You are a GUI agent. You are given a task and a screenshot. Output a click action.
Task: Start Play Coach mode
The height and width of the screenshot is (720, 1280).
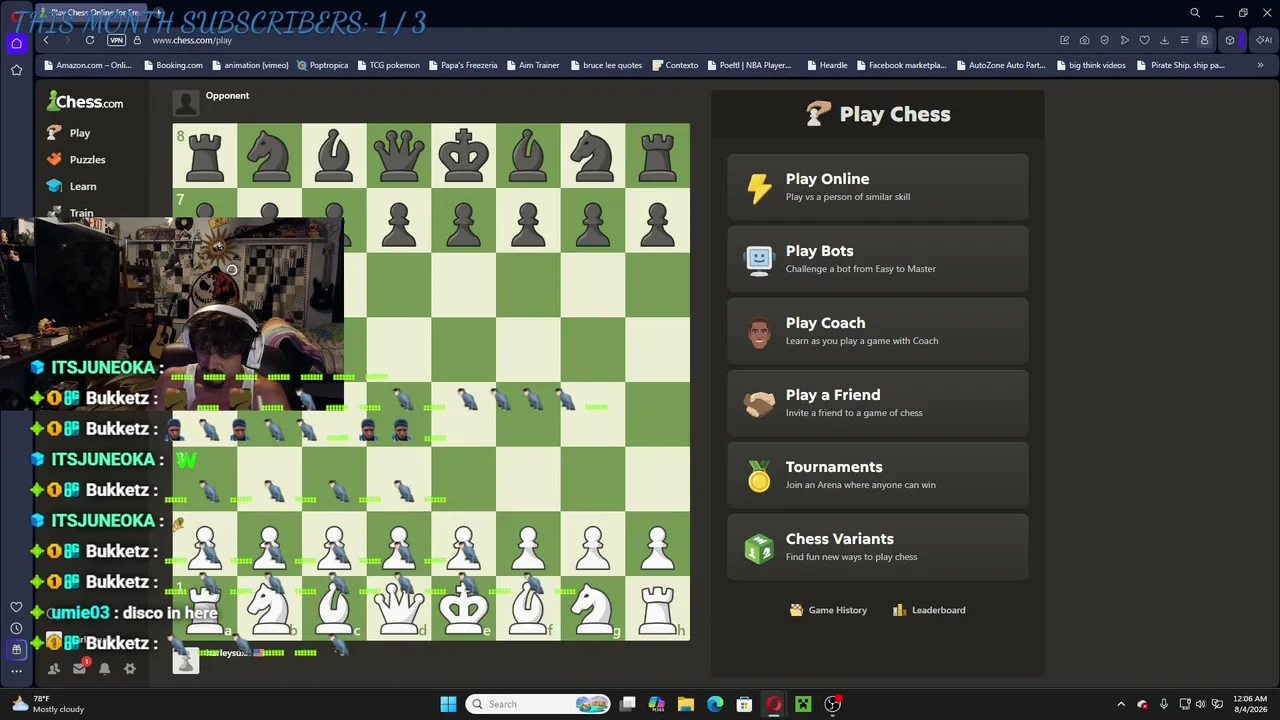point(877,331)
